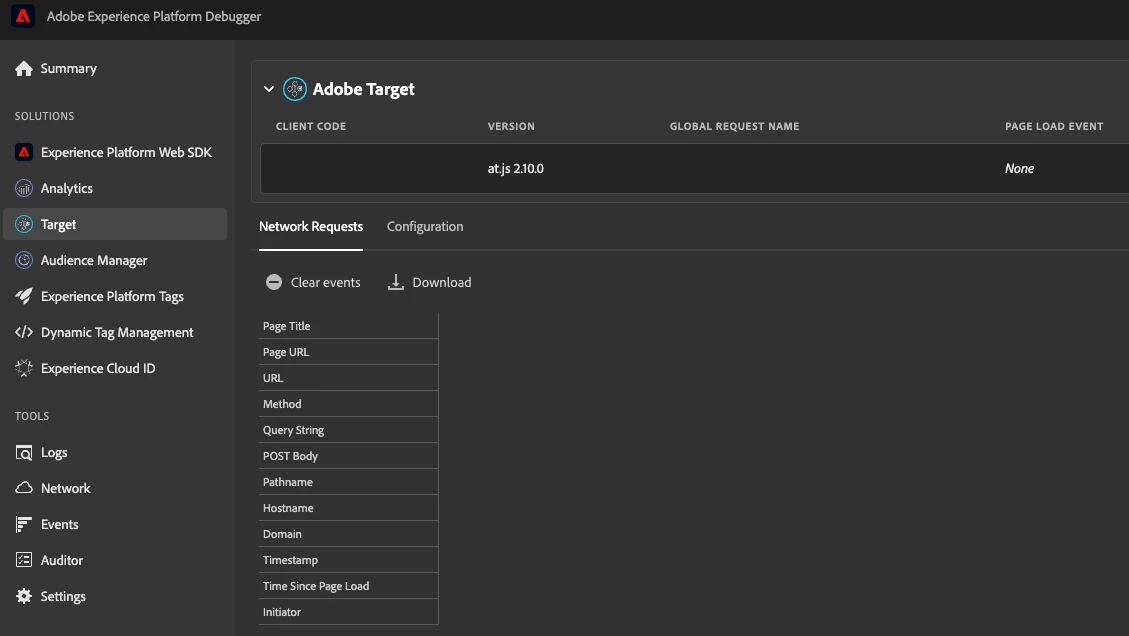Open Summary in the sidebar
Viewport: 1129px width, 636px height.
[68, 68]
